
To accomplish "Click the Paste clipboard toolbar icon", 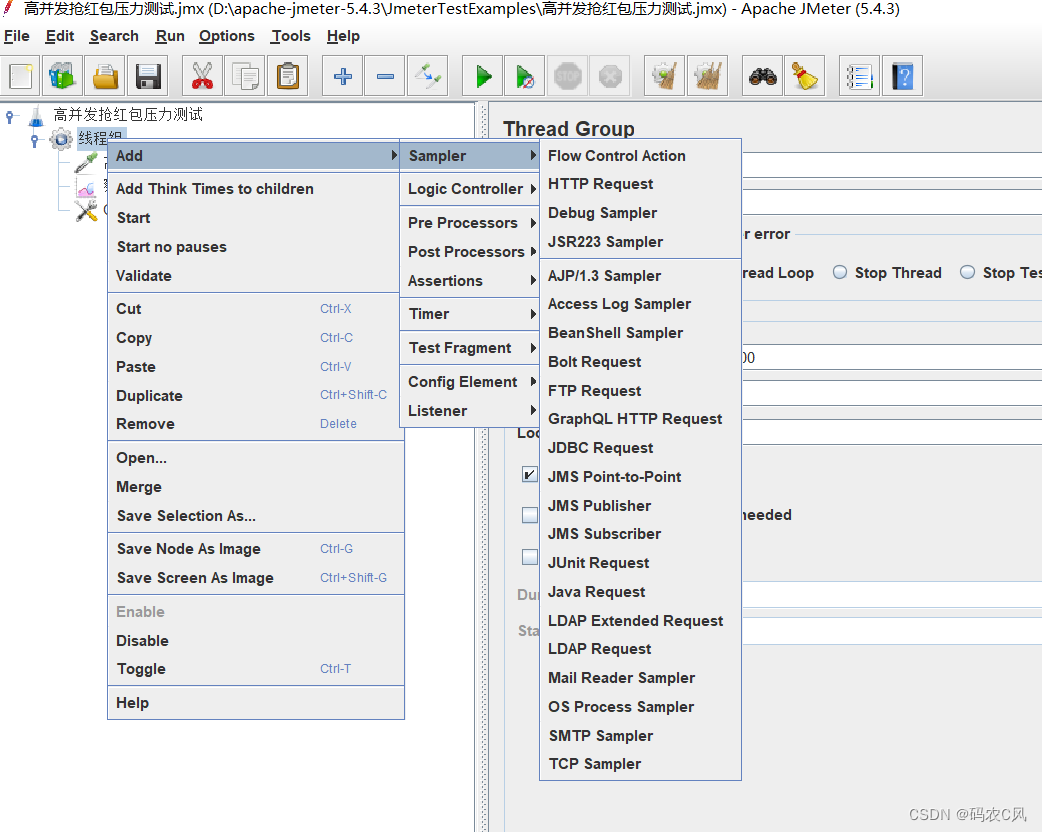I will 288,76.
